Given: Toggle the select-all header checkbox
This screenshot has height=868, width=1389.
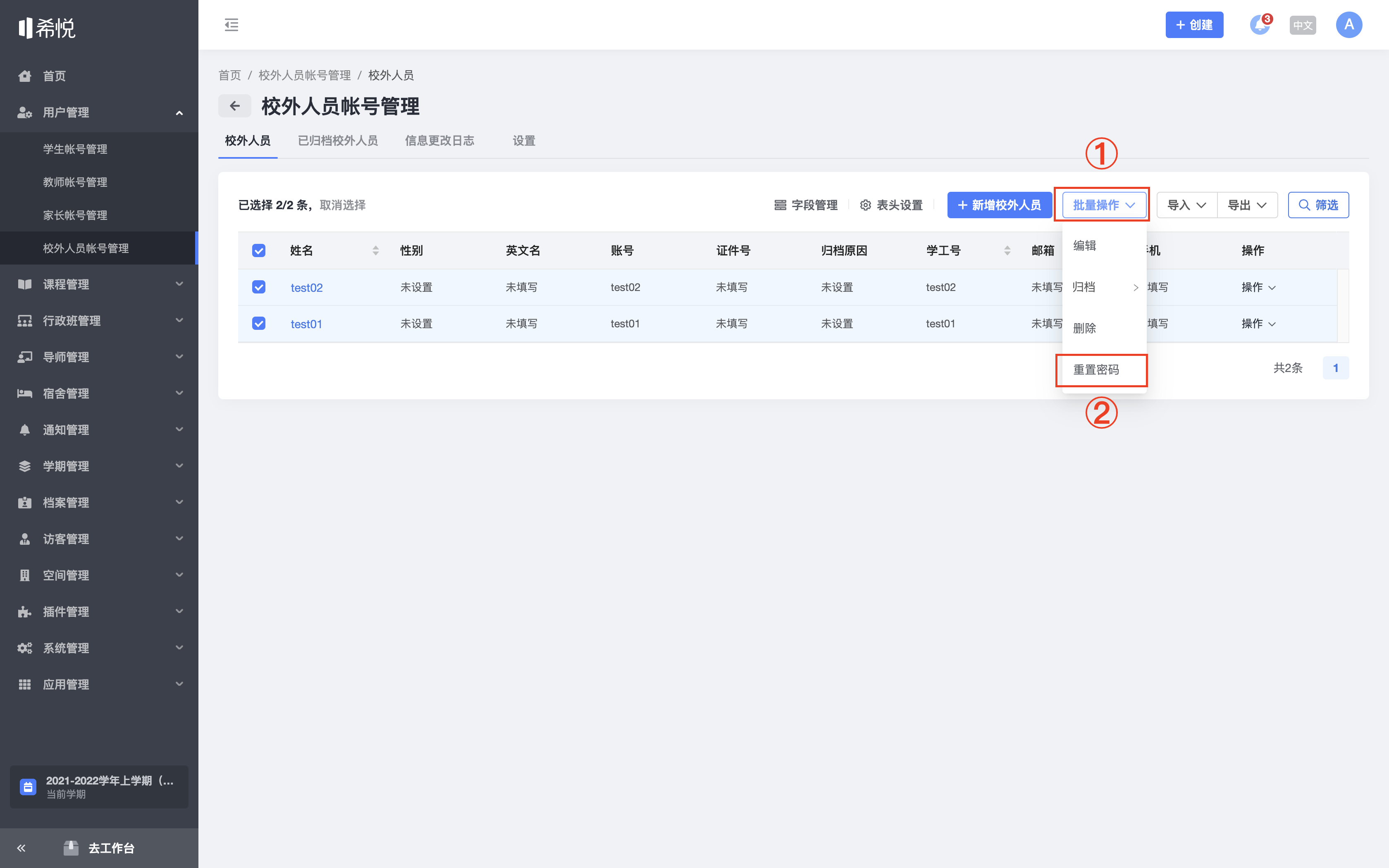Looking at the screenshot, I should point(259,250).
